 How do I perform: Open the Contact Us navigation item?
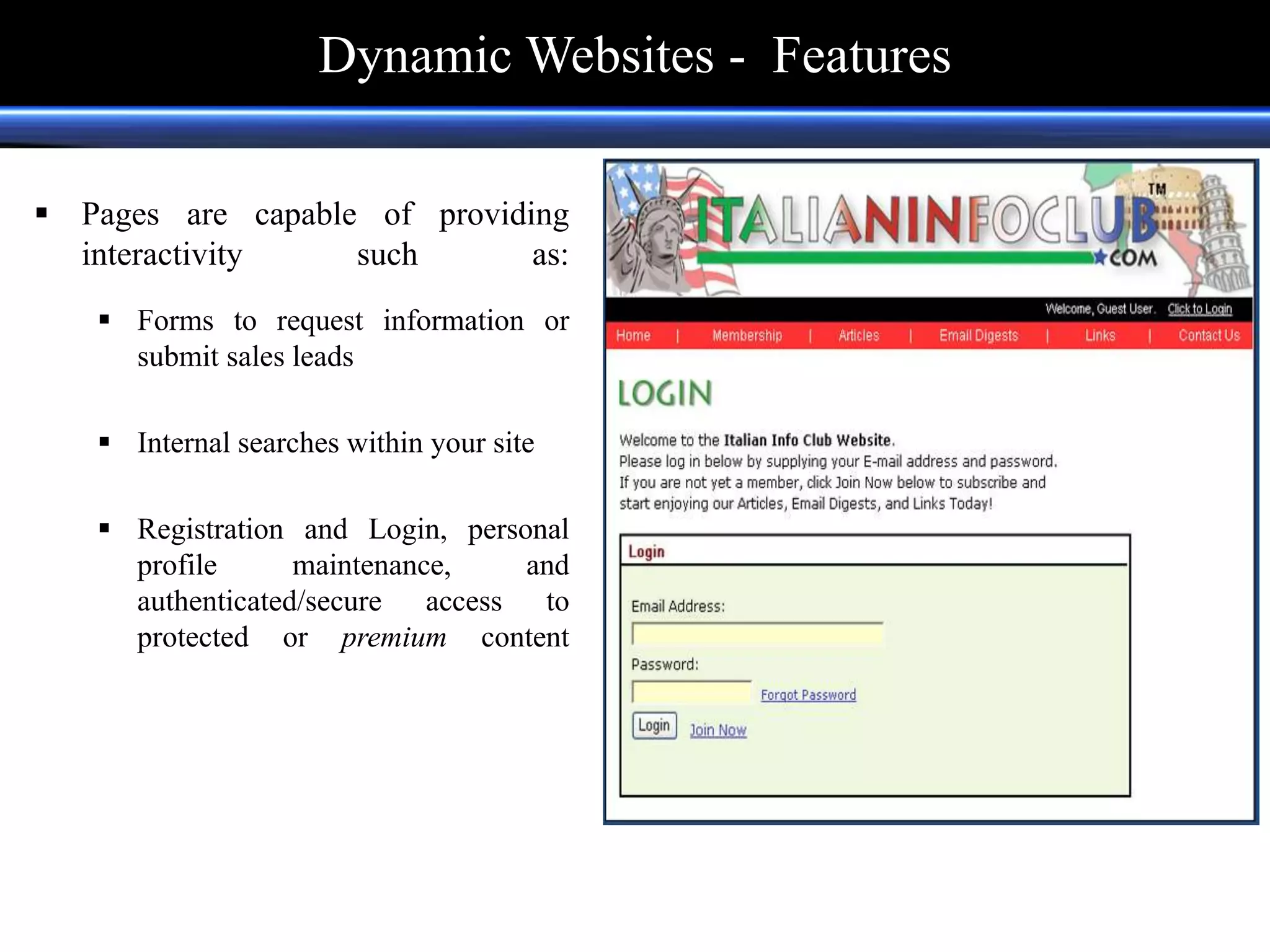click(1209, 335)
